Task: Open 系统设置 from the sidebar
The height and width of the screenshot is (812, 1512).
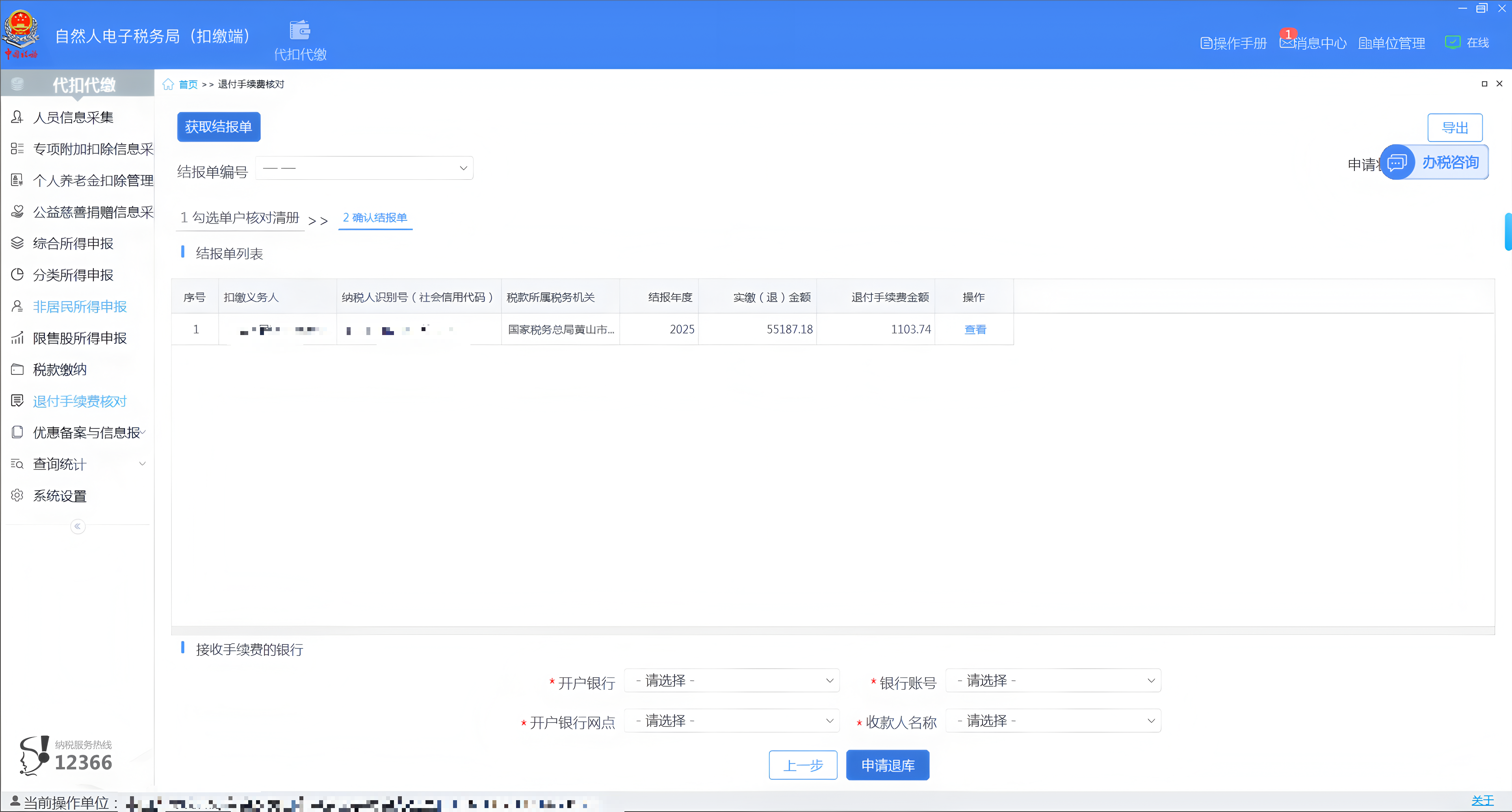Action: pos(59,495)
